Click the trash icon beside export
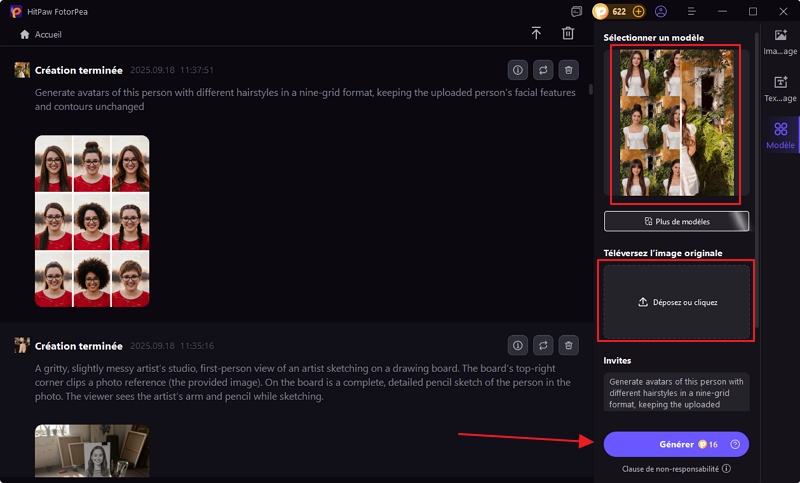Viewport: 800px width, 483px height. pos(568,34)
